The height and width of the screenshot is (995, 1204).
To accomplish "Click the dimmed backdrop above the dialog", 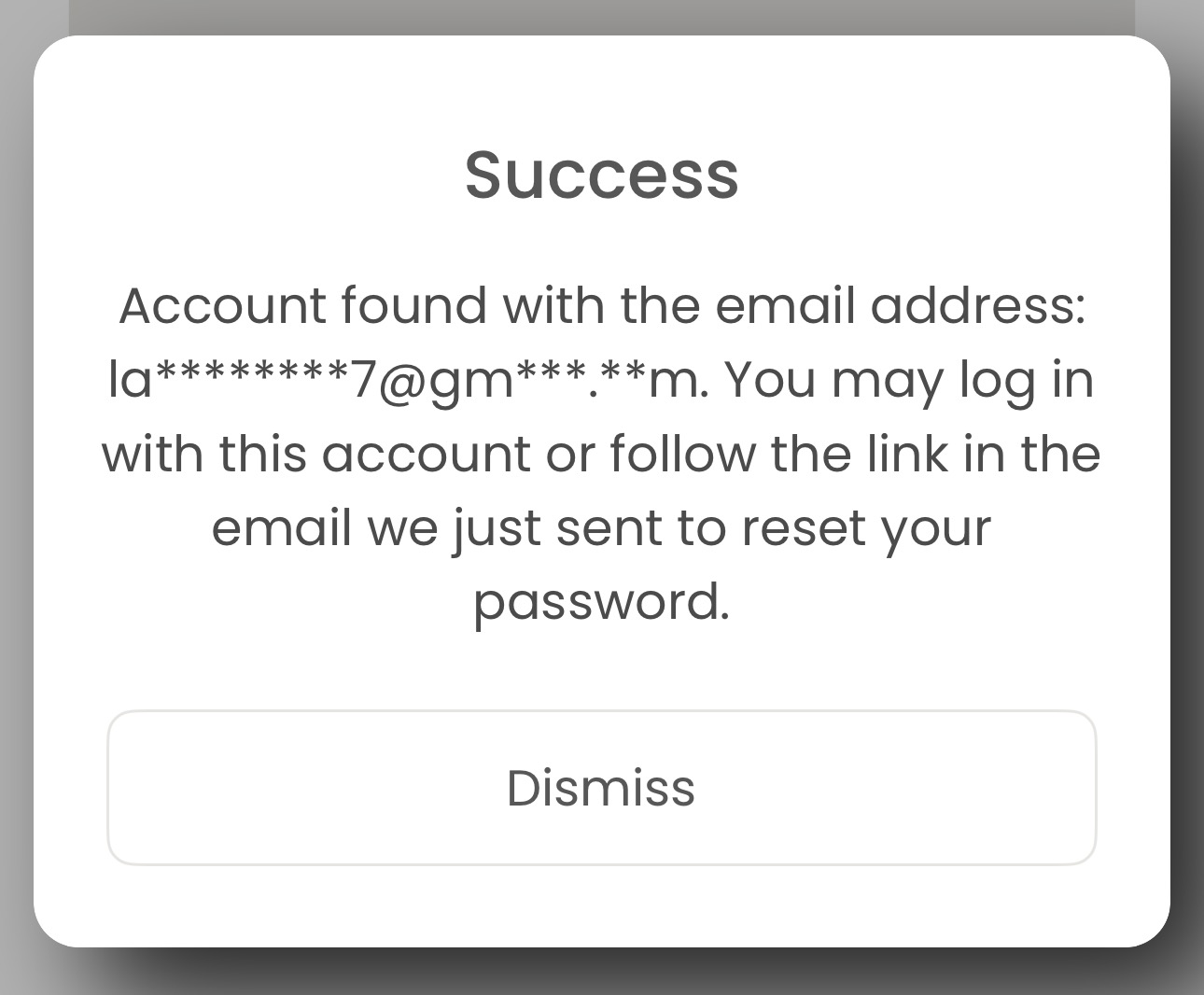I will click(x=601, y=17).
